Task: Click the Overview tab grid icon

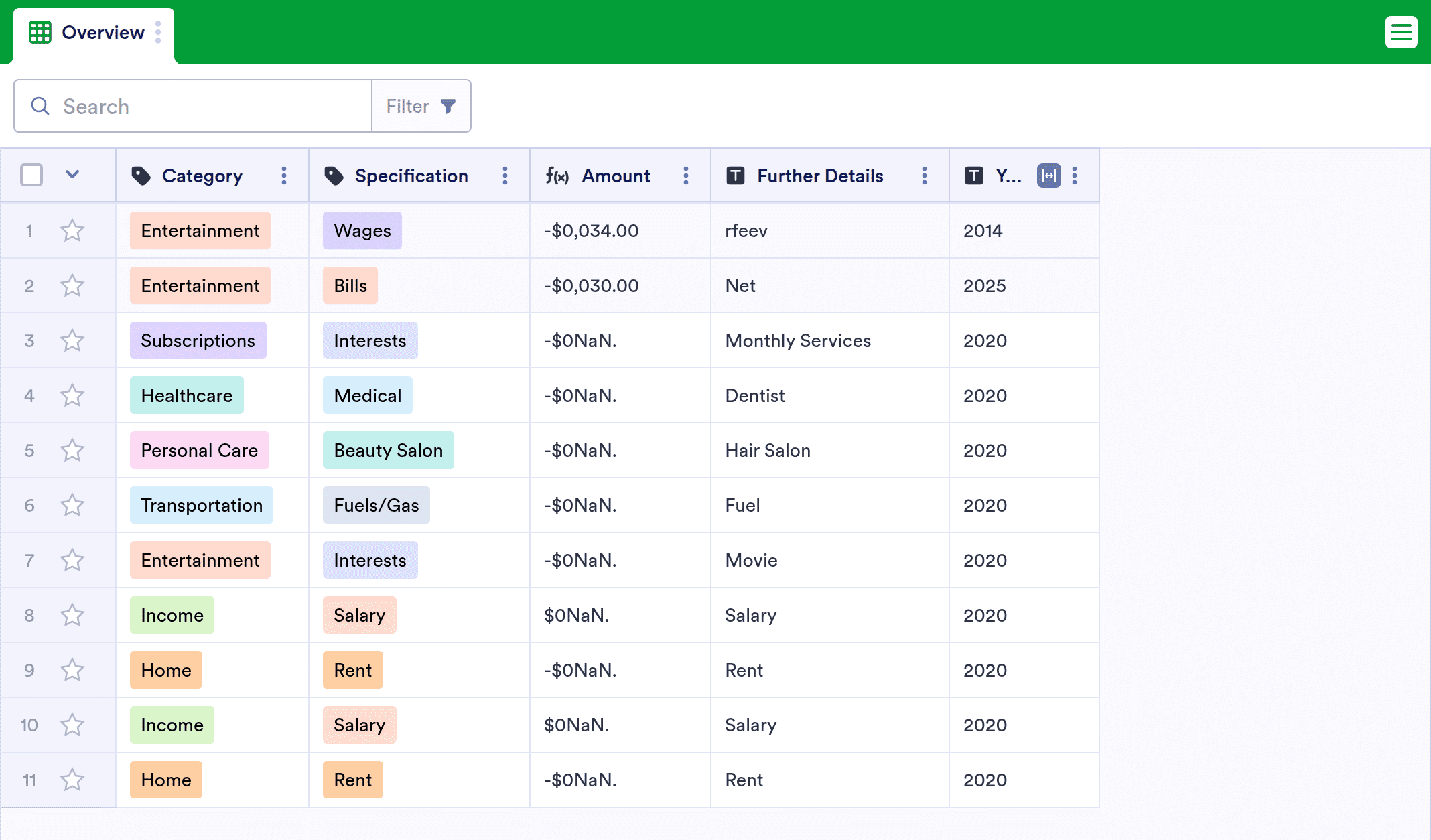Action: tap(40, 32)
